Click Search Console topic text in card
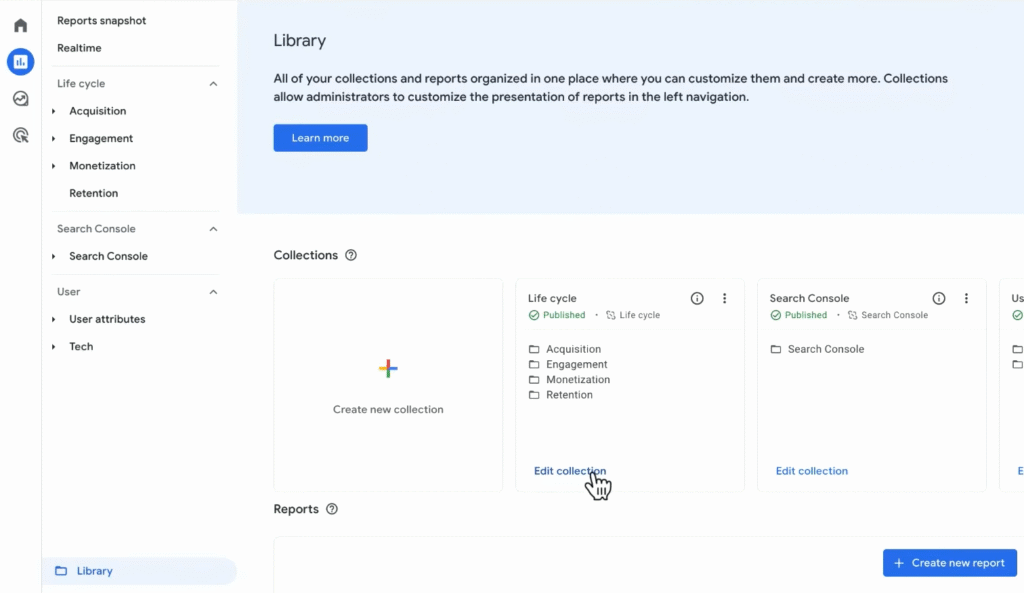This screenshot has width=1024, height=593. [825, 349]
